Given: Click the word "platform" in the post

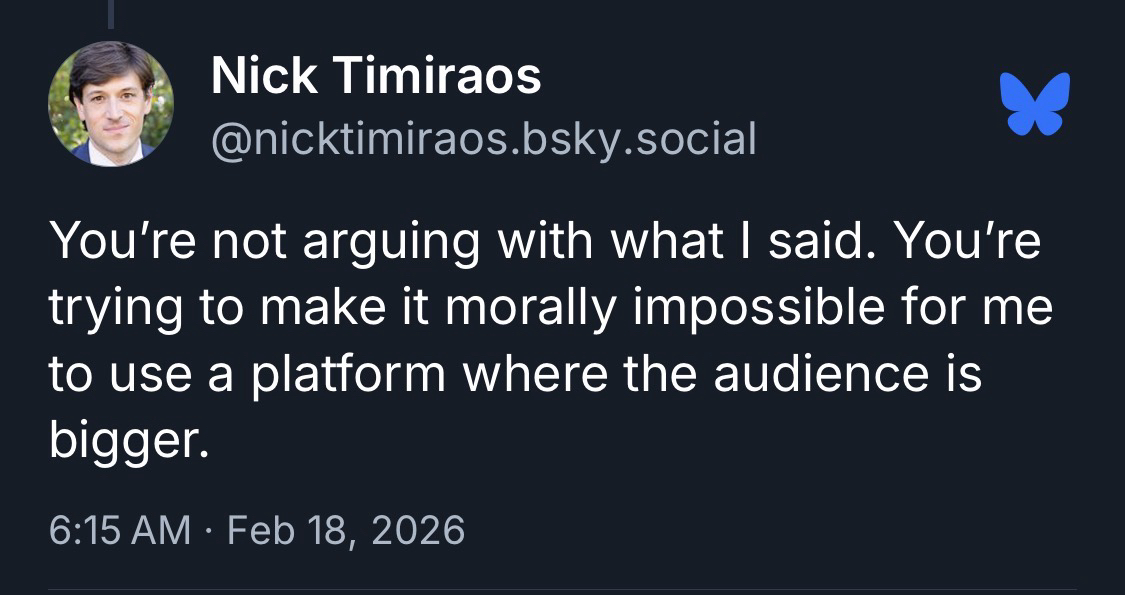Looking at the screenshot, I should click(350, 374).
